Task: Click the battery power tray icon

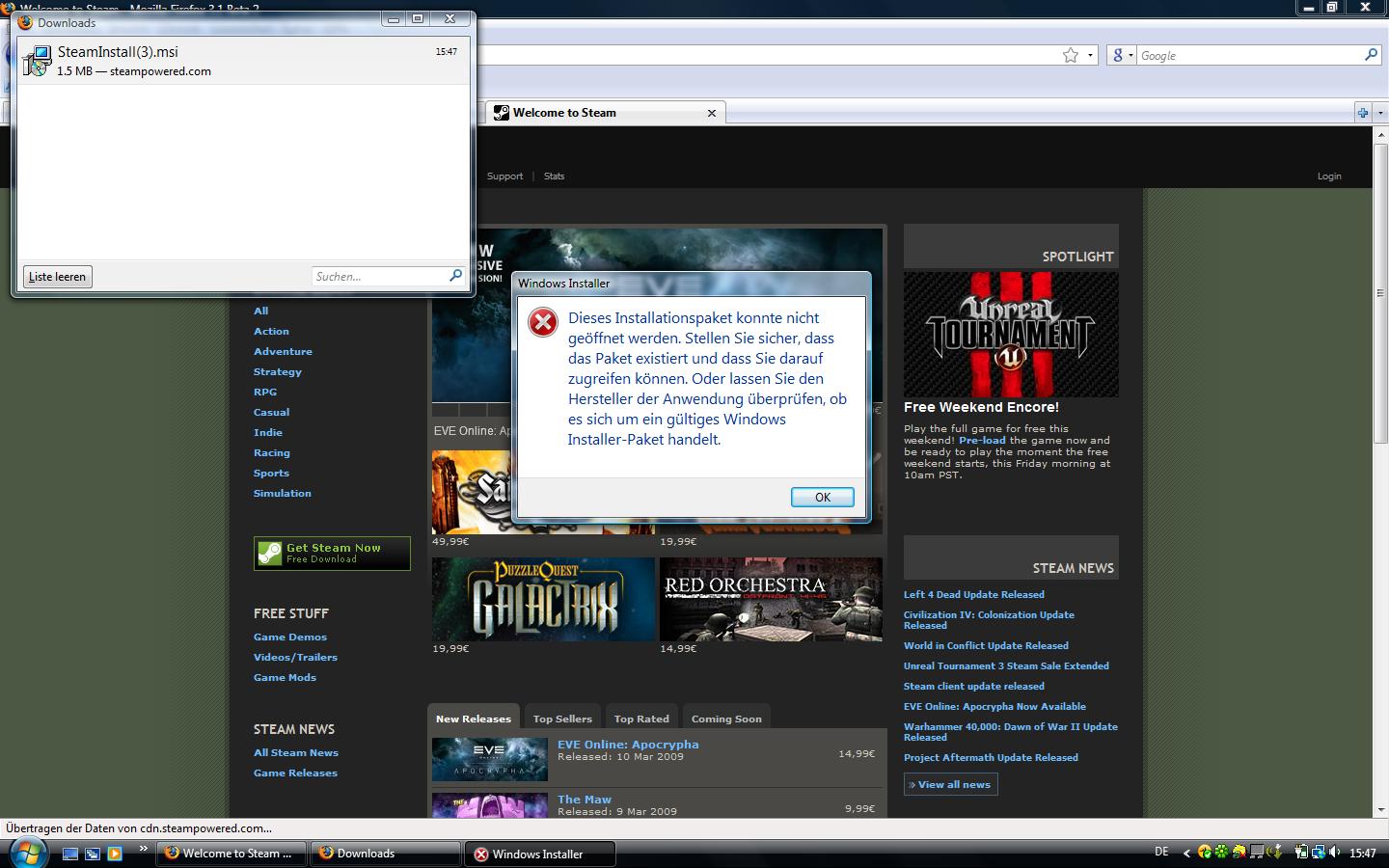Action: coord(1301,853)
